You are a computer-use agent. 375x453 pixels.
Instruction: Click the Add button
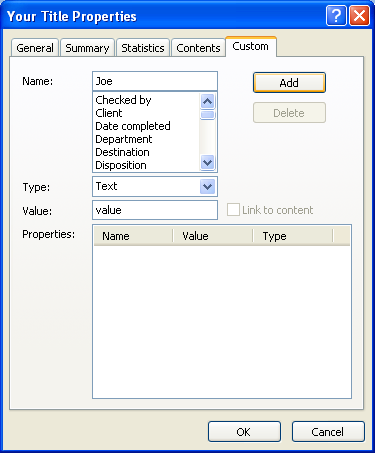[x=289, y=83]
